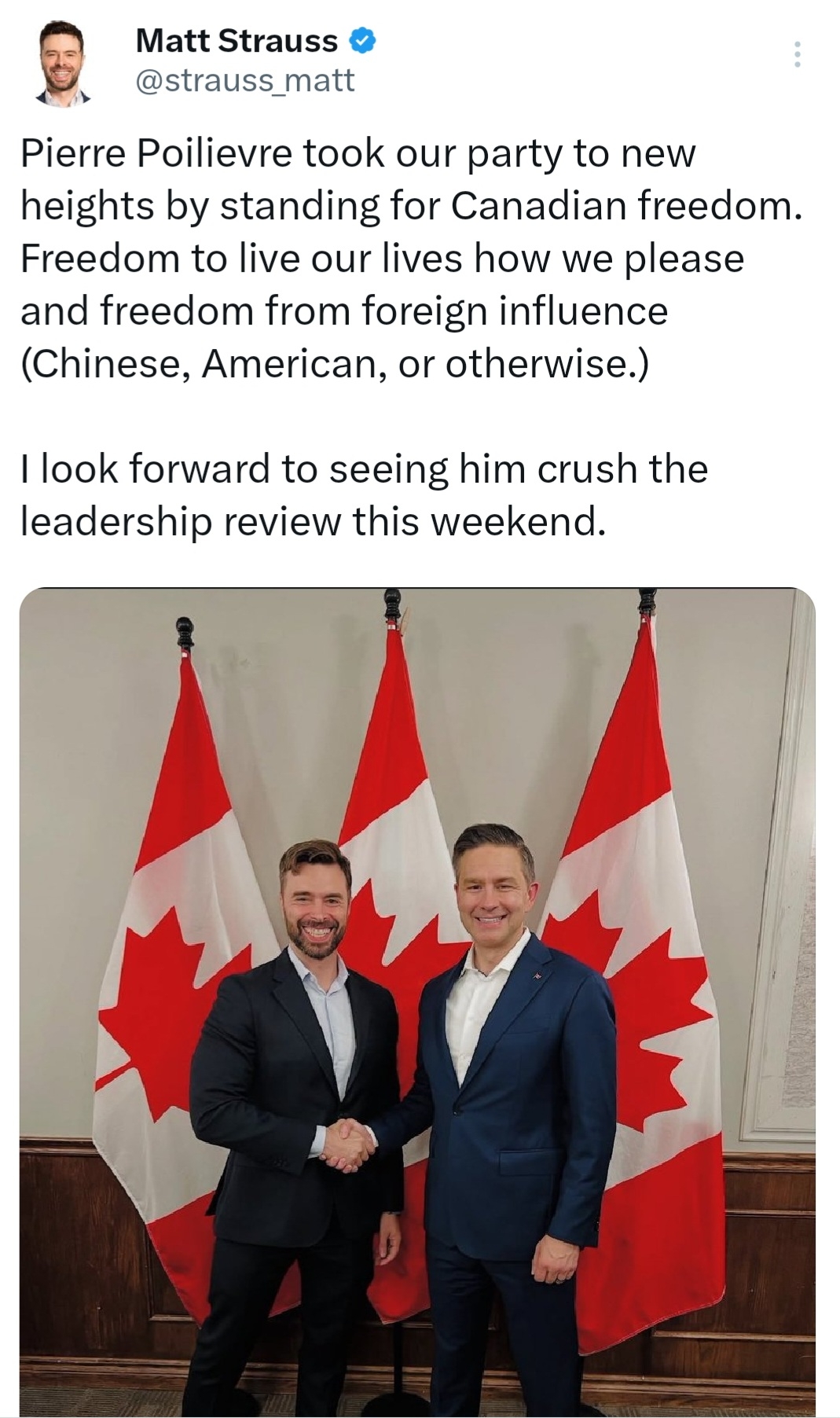The width and height of the screenshot is (840, 1418).
Task: Click the "Pierre Poilievre" name in tweet text
Action: 156,152
